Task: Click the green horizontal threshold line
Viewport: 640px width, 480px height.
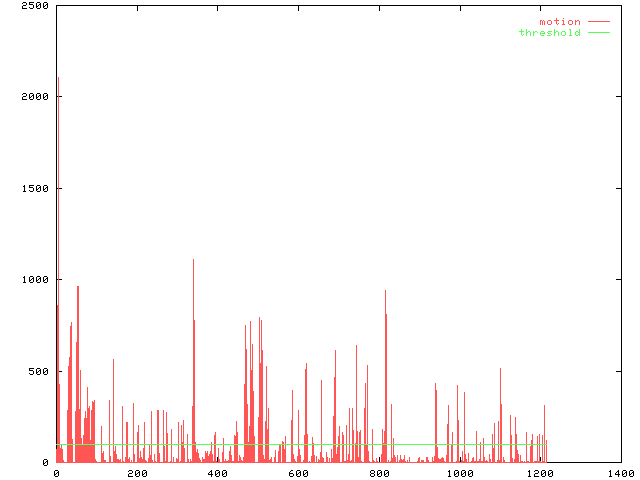Action: [300, 444]
